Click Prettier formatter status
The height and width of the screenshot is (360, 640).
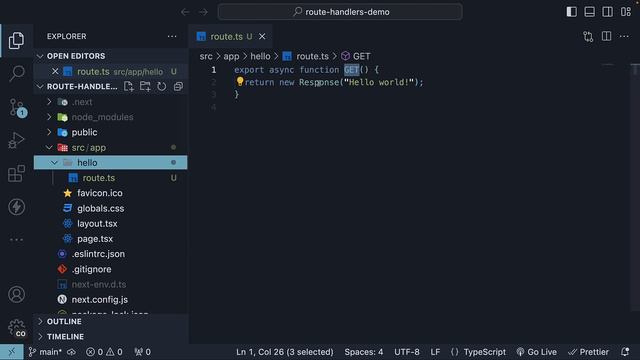point(588,352)
